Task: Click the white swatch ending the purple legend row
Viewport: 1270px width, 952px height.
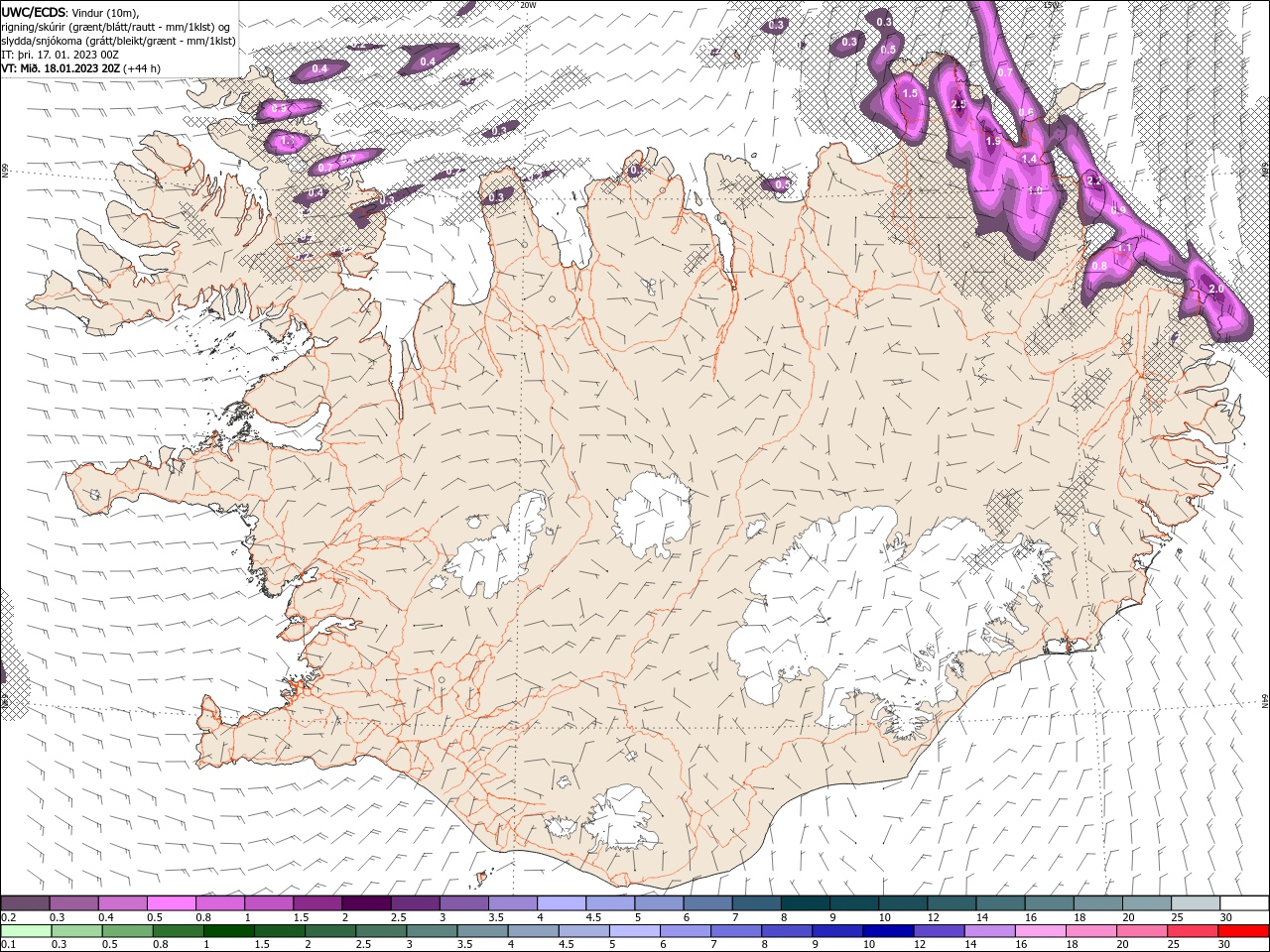Action: coord(1245,902)
